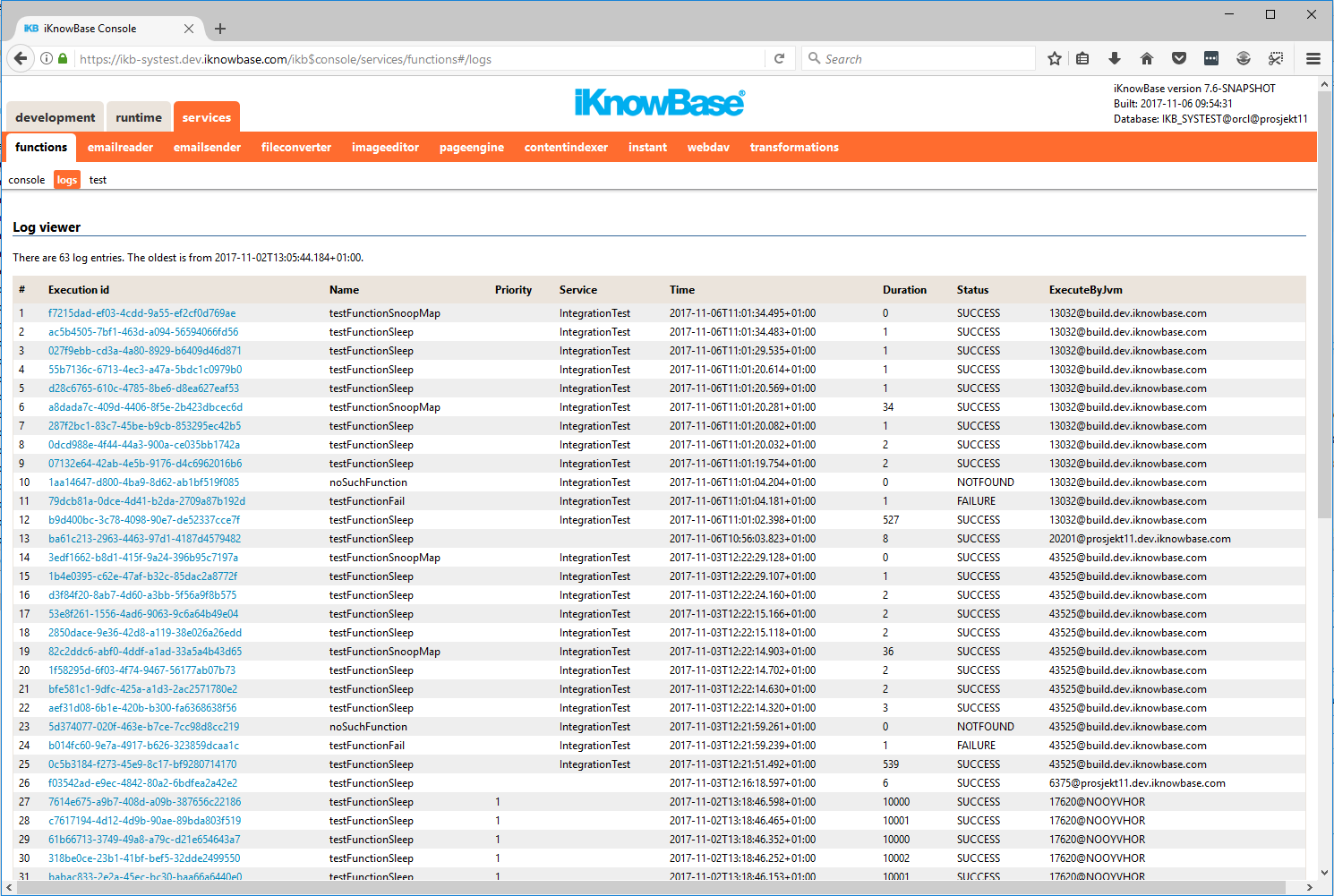Select the logs sub-tab
The image size is (1334, 896).
[67, 180]
